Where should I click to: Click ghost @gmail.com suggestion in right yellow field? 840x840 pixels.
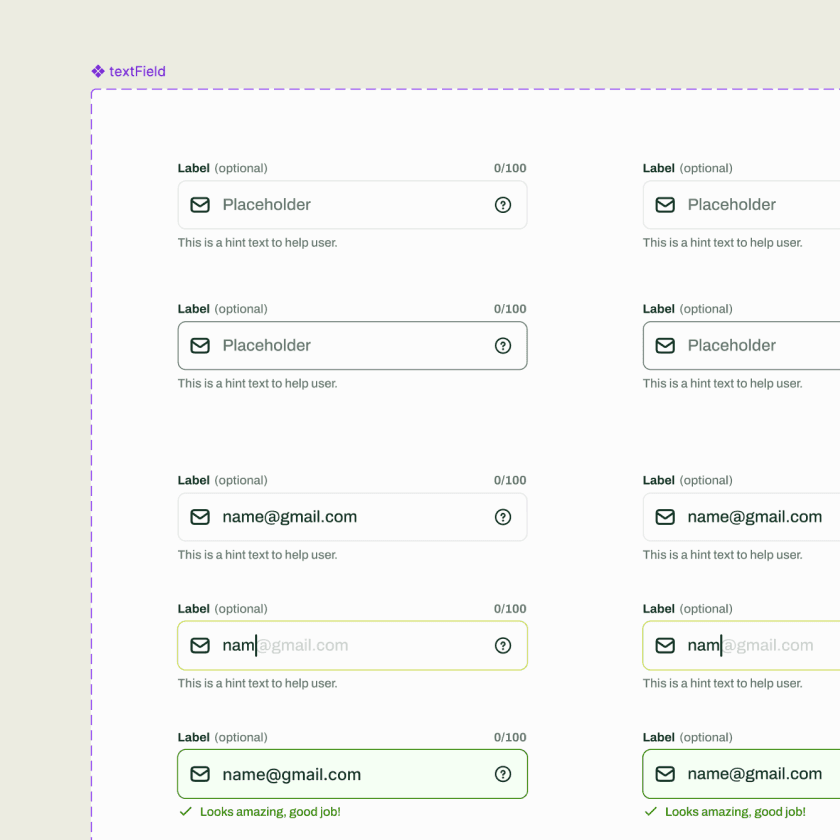tap(768, 646)
